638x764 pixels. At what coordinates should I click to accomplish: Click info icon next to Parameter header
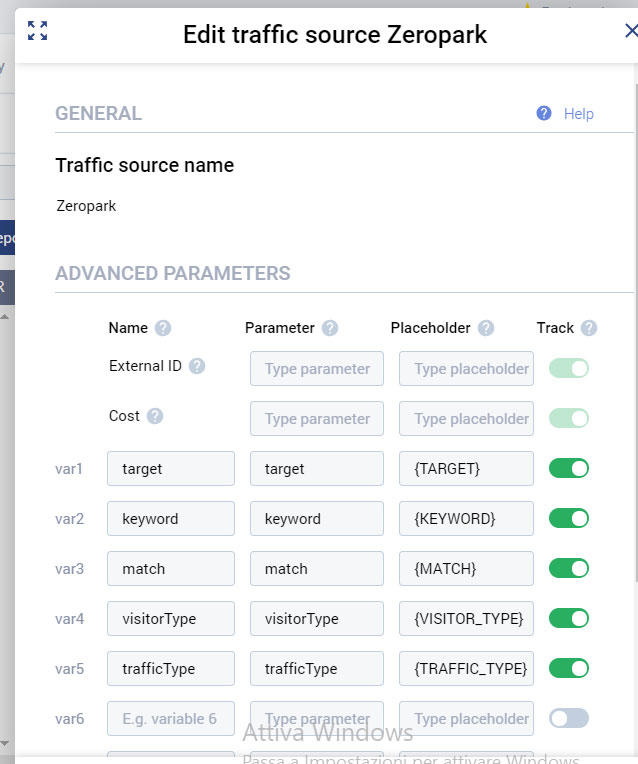[x=330, y=328]
